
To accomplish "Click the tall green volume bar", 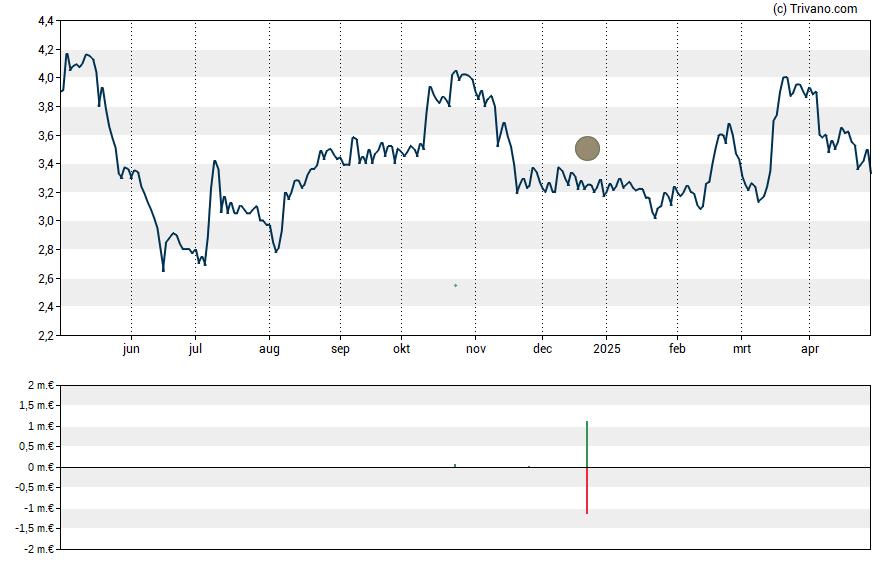I will (587, 444).
